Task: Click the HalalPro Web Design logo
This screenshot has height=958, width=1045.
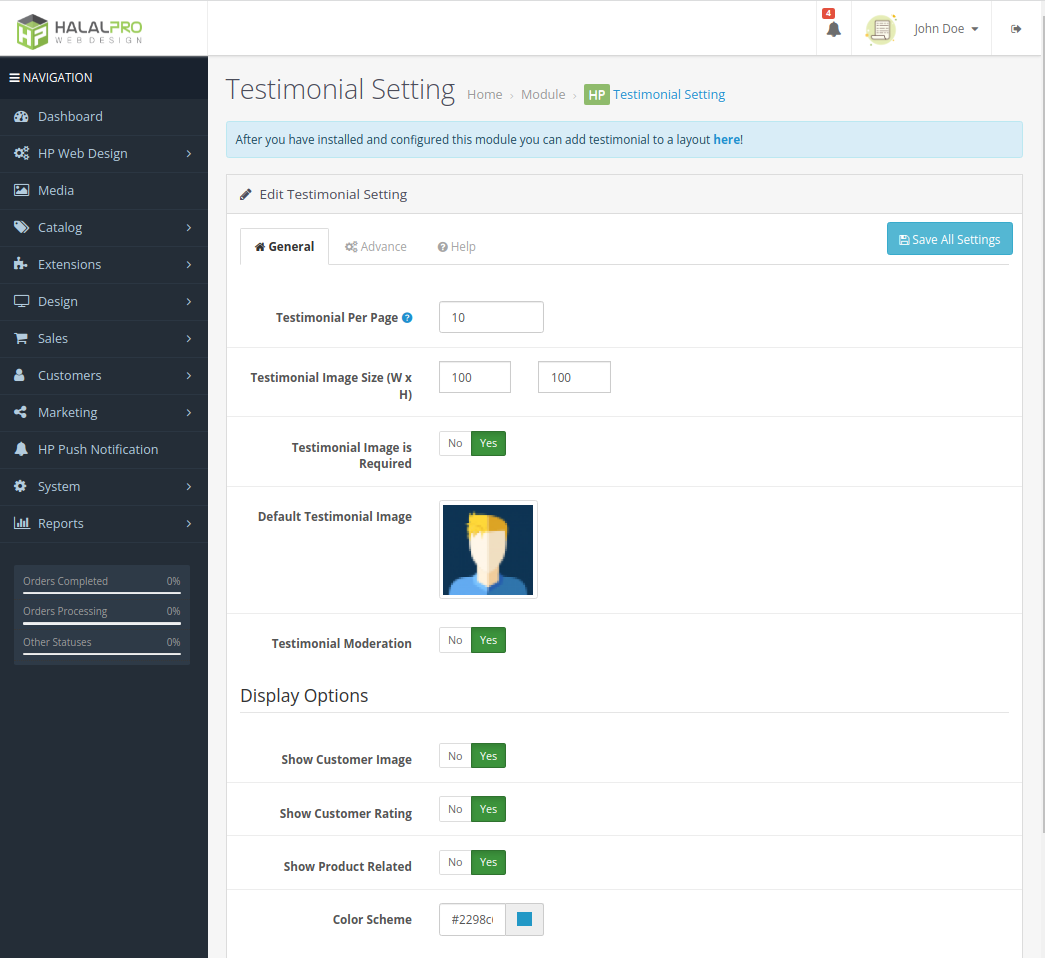Action: point(80,30)
